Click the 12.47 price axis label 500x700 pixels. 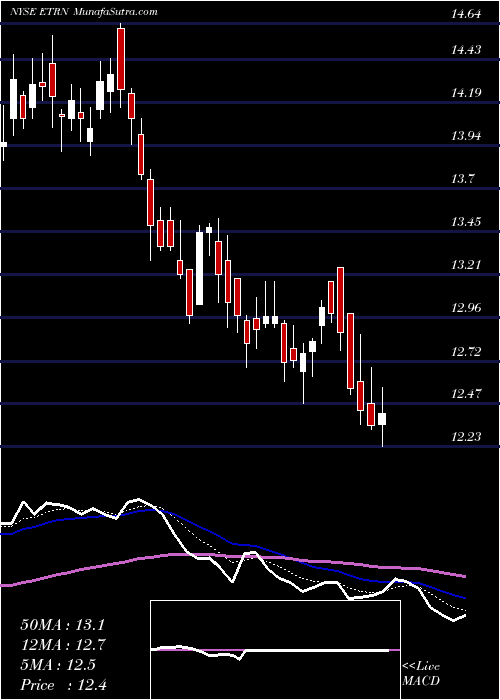(467, 394)
